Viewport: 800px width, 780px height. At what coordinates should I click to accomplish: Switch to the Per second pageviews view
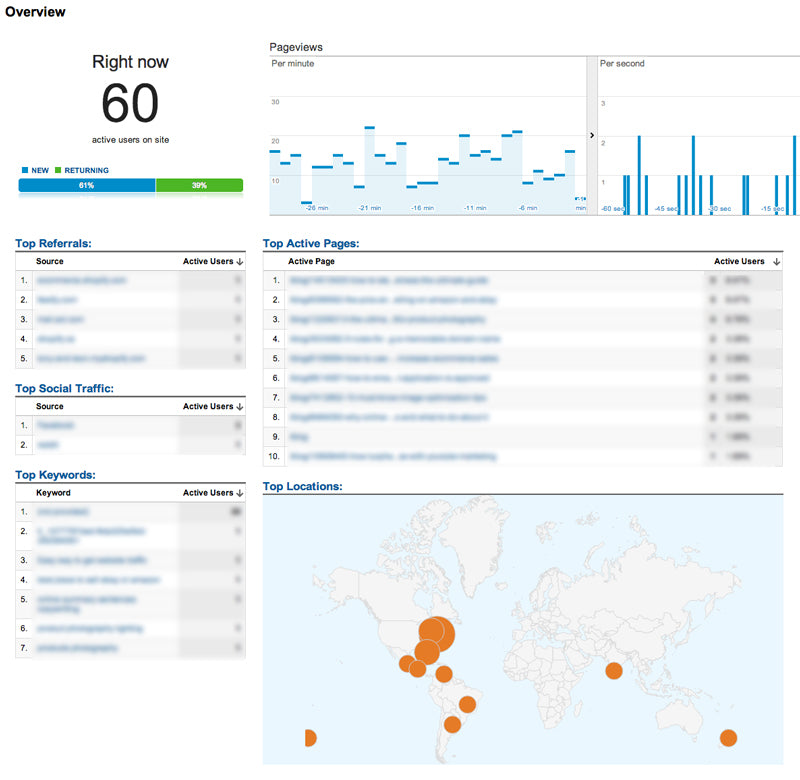tap(622, 63)
